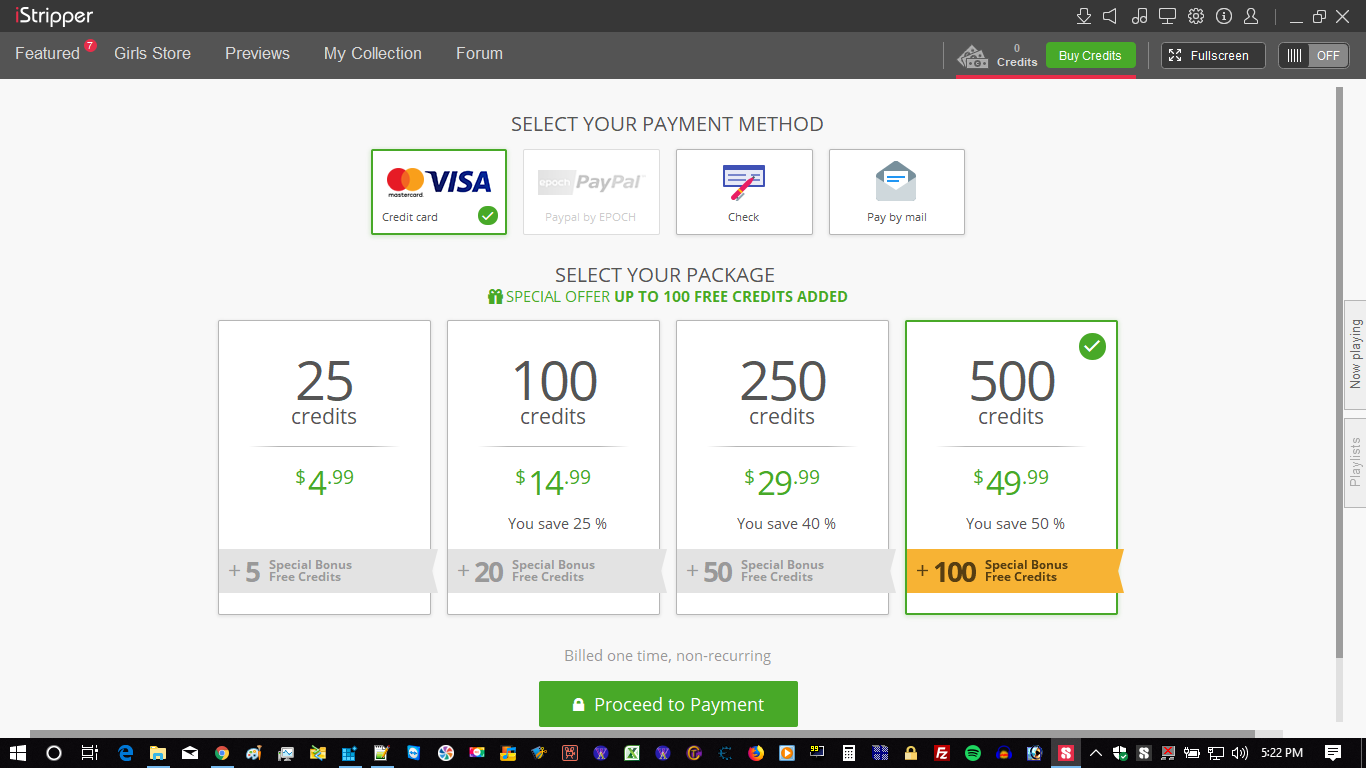The width and height of the screenshot is (1366, 768).
Task: Click the vertical page scrollbar
Action: tap(1340, 372)
